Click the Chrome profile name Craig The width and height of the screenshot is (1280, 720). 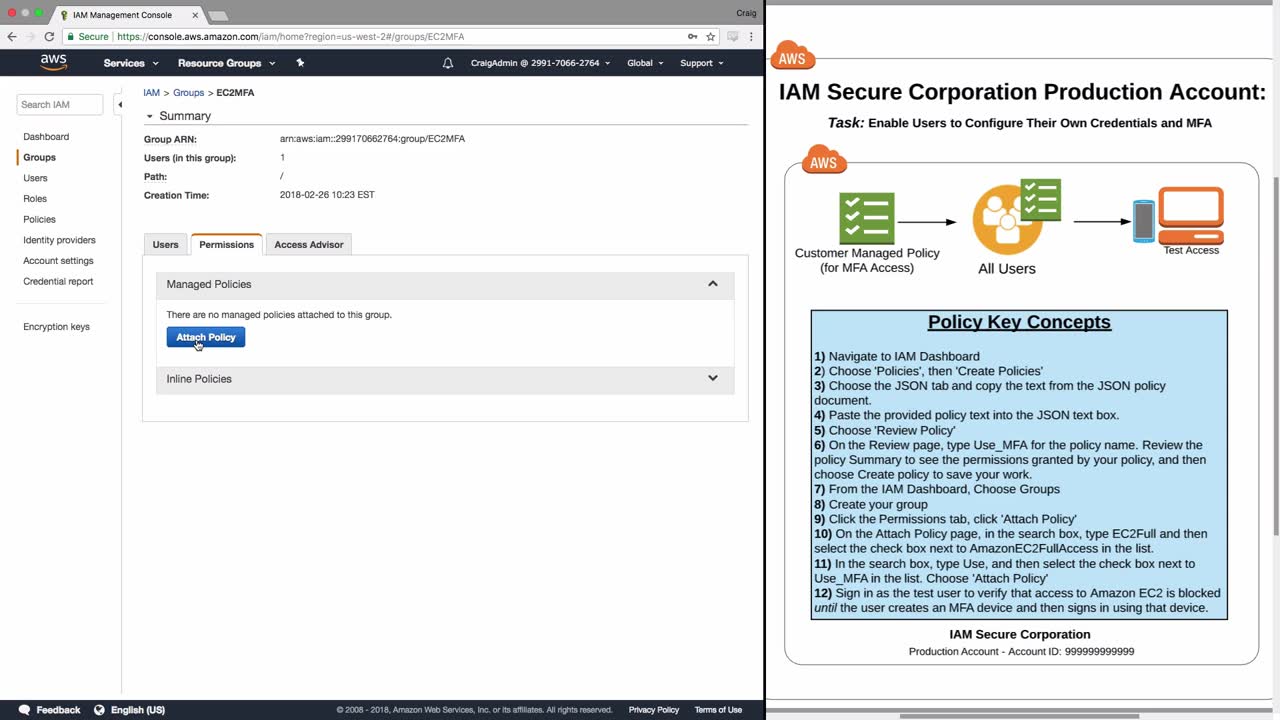click(x=746, y=13)
